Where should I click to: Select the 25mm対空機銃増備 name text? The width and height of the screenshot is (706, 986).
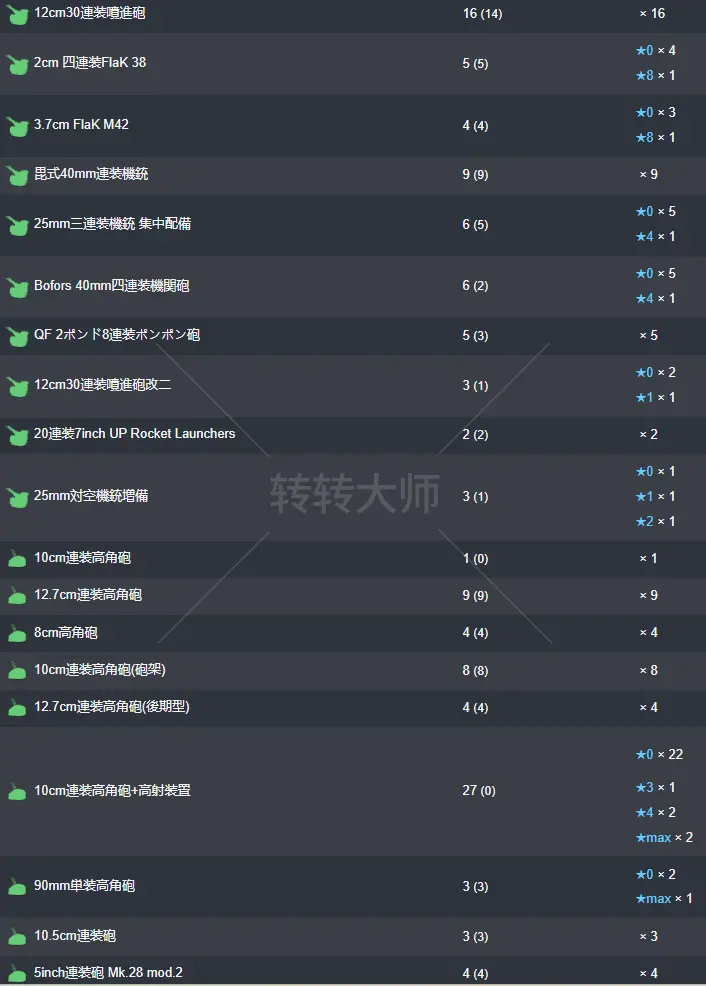coord(91,496)
